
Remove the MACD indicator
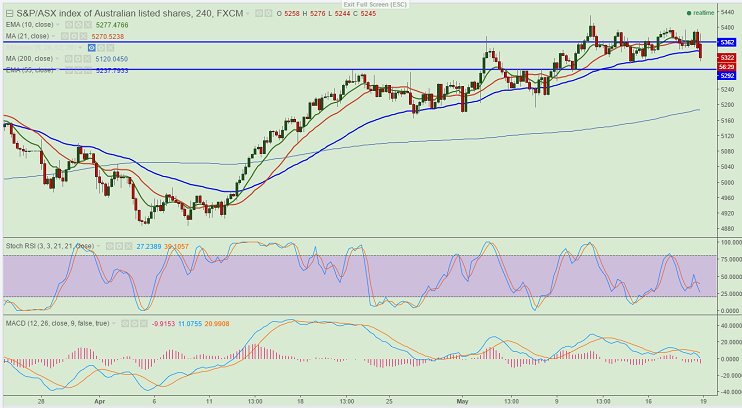(x=144, y=324)
